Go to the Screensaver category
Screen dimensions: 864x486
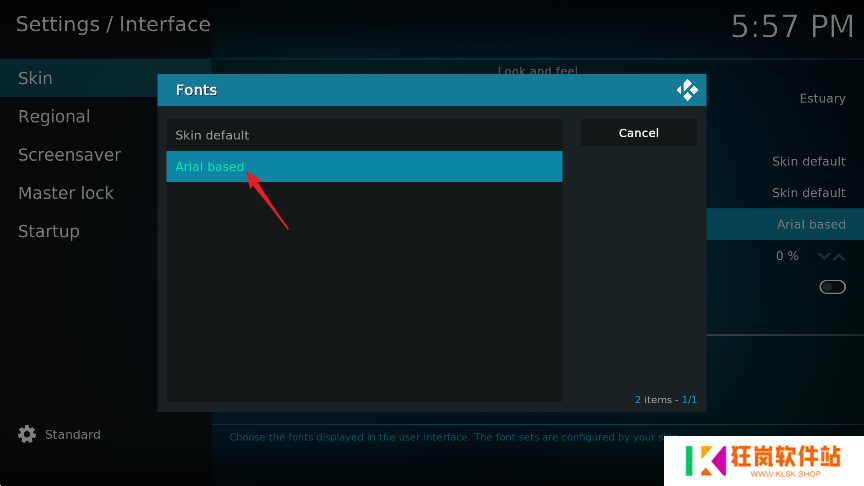[69, 155]
